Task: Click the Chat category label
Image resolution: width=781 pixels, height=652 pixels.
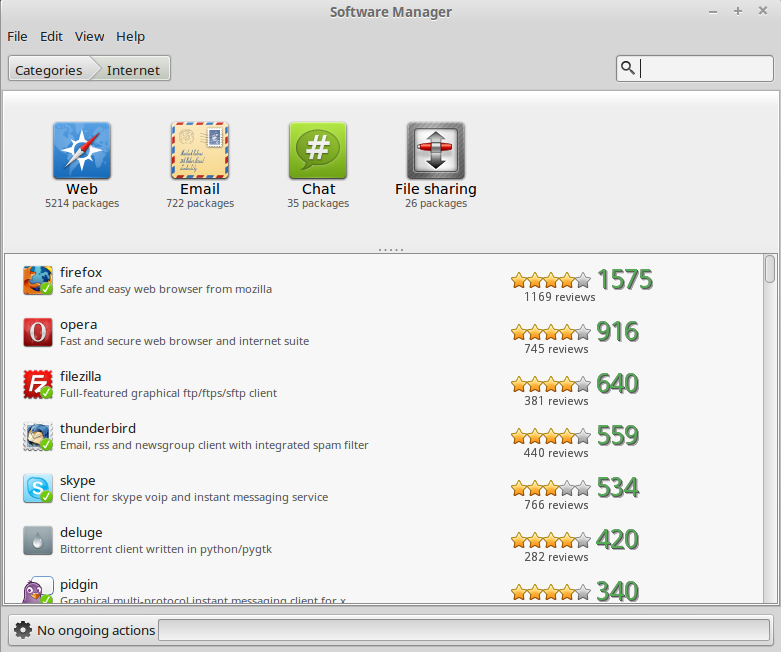Action: (x=318, y=189)
